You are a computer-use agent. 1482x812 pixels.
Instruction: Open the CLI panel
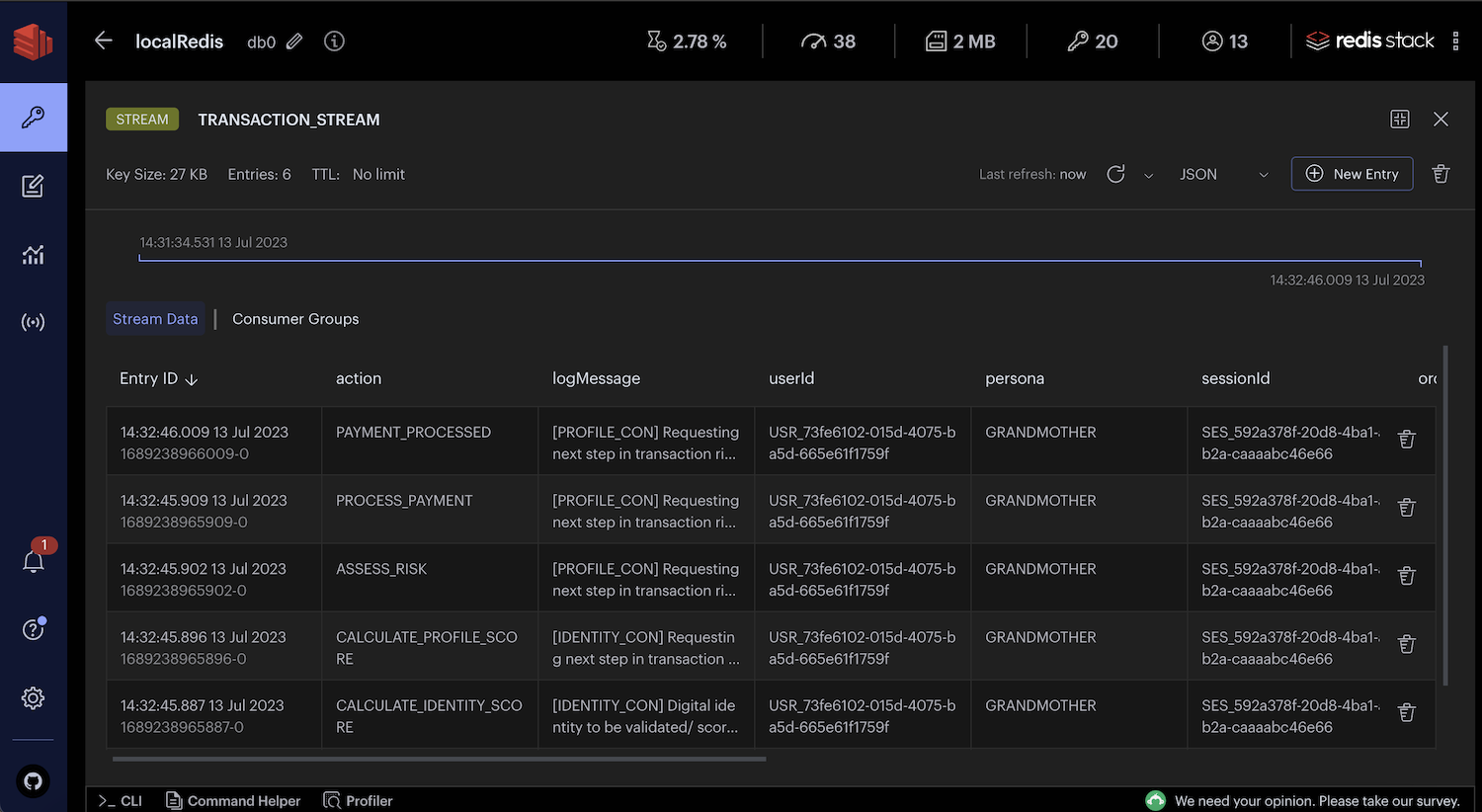[120, 801]
